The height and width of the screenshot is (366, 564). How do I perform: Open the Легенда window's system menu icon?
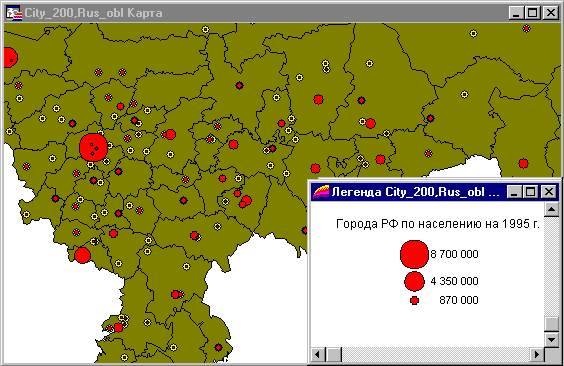(x=321, y=192)
